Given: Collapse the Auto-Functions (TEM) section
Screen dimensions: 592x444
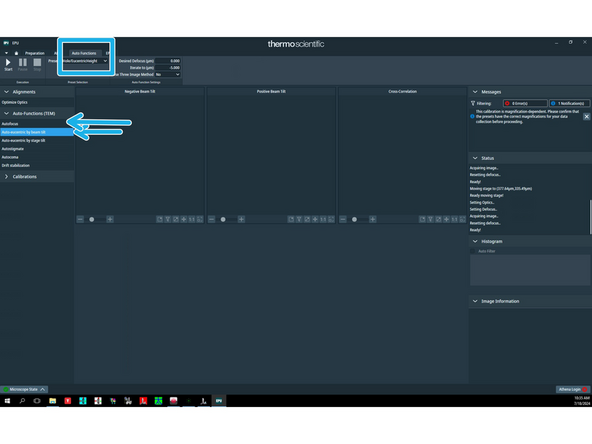Looking at the screenshot, I should (6, 113).
